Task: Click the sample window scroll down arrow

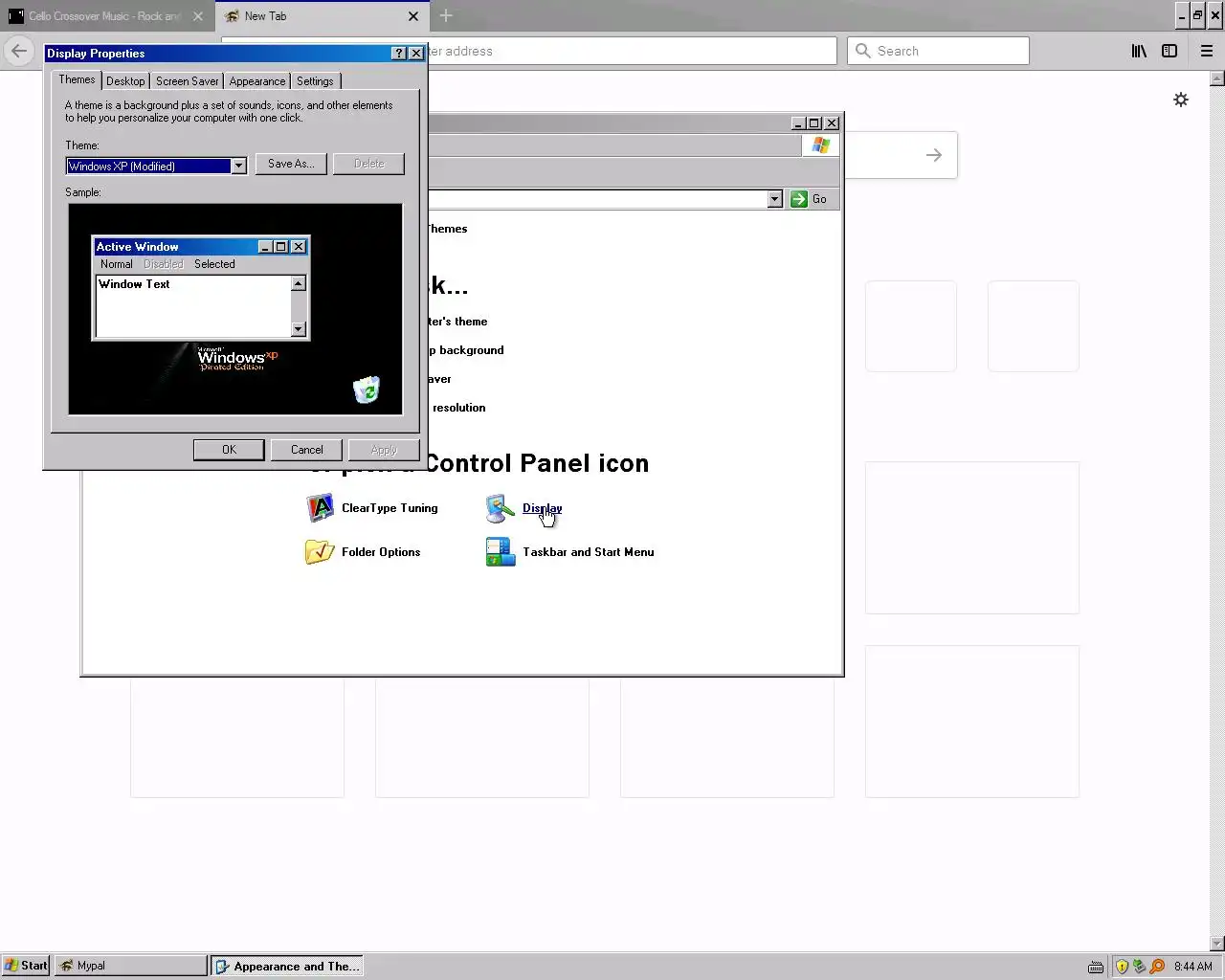Action: [x=299, y=329]
